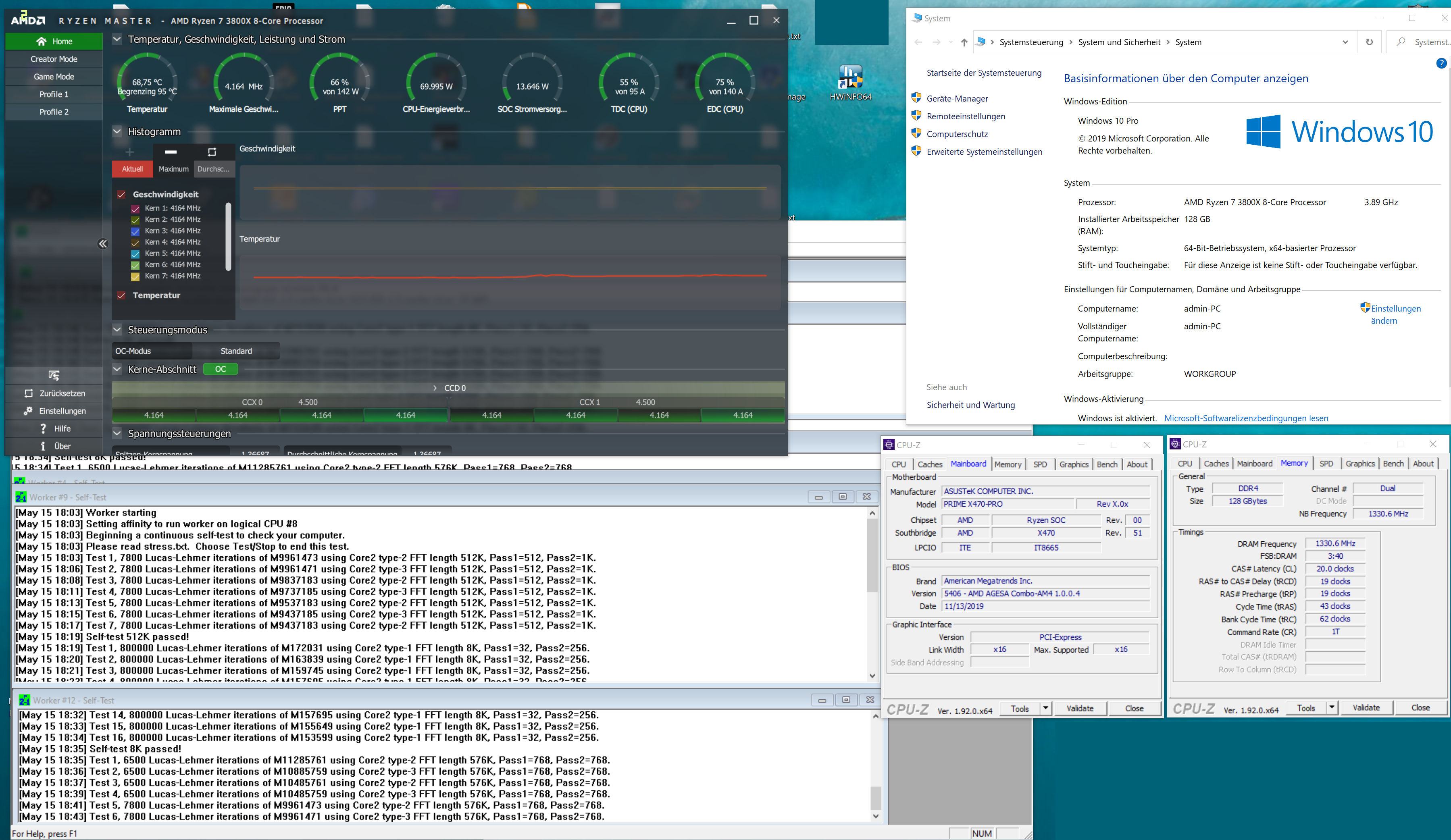Click the core list scrollbar in histogram
This screenshot has height=840, width=1451.
[x=229, y=236]
